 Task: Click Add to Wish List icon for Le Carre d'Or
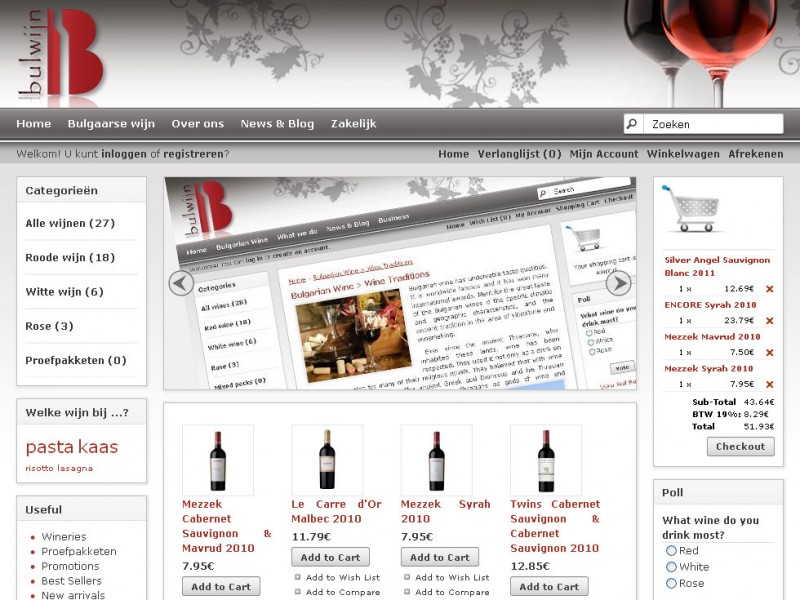point(297,578)
